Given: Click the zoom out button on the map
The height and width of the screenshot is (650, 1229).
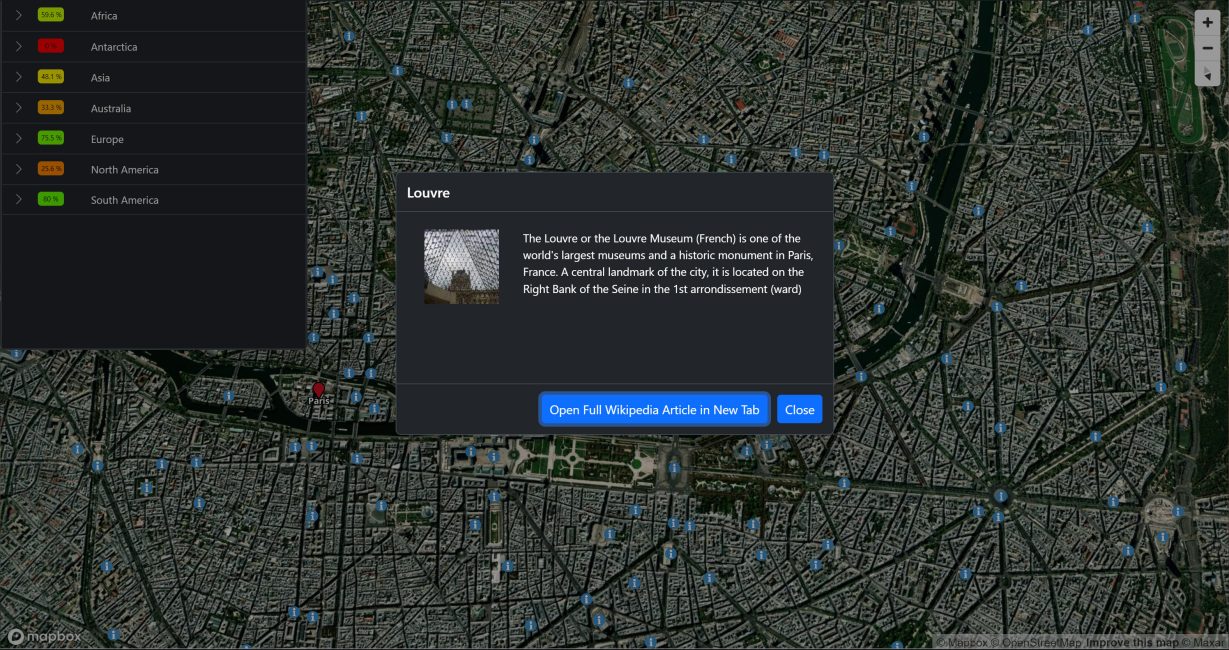Looking at the screenshot, I should (x=1207, y=47).
